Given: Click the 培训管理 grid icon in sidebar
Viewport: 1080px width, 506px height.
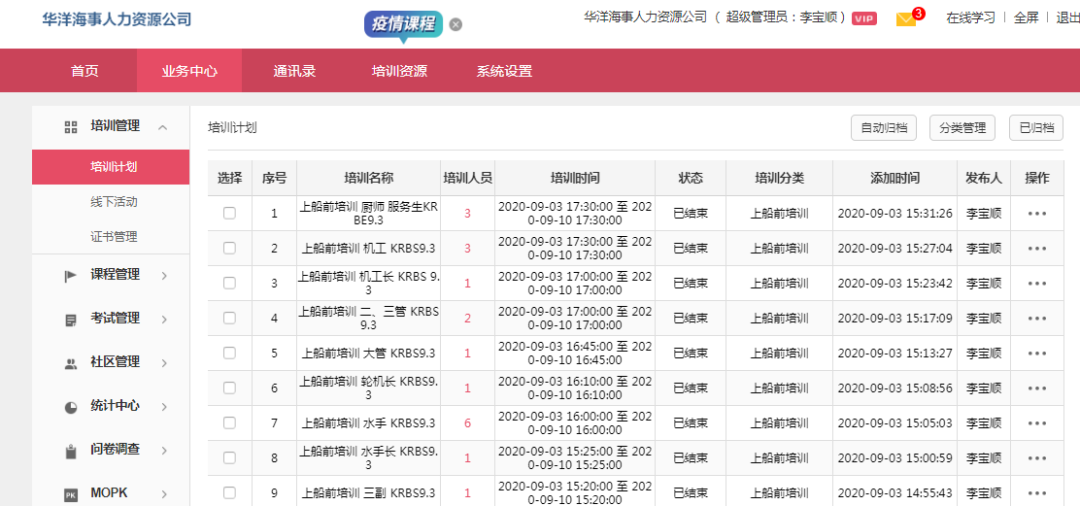Looking at the screenshot, I should point(71,127).
